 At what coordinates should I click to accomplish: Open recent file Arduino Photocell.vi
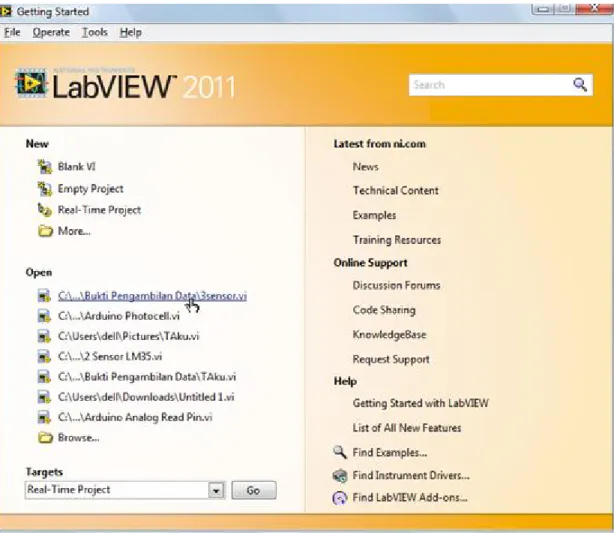[x=119, y=316]
